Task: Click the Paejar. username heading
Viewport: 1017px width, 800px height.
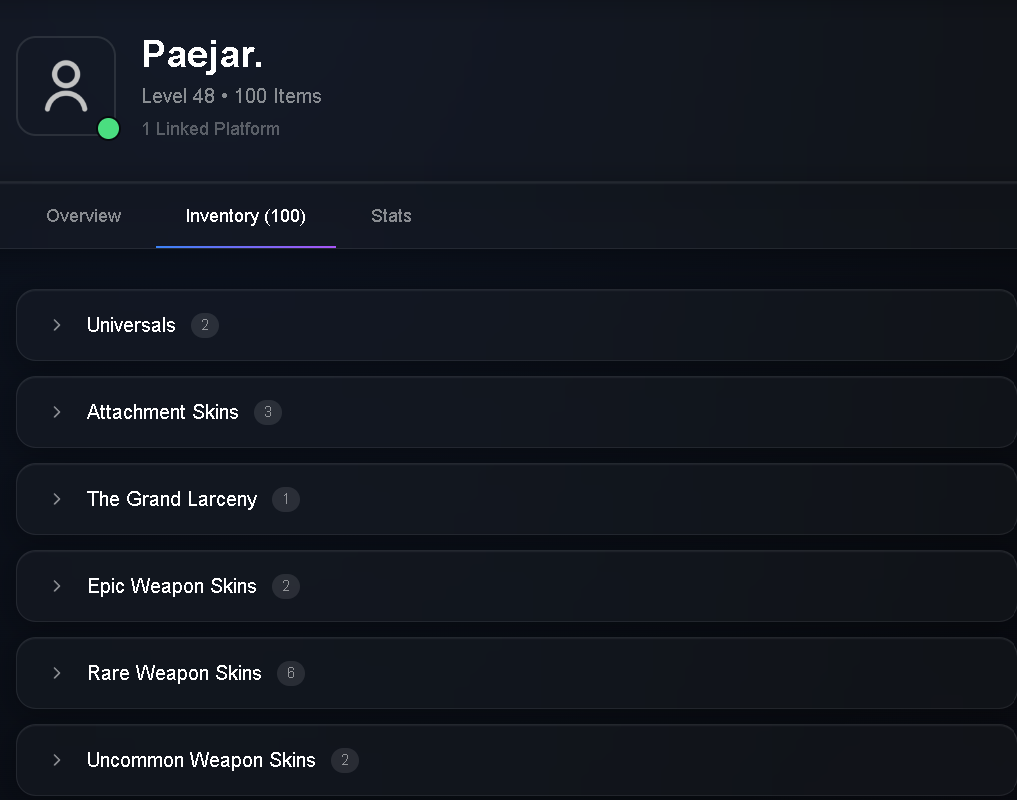Action: point(202,55)
